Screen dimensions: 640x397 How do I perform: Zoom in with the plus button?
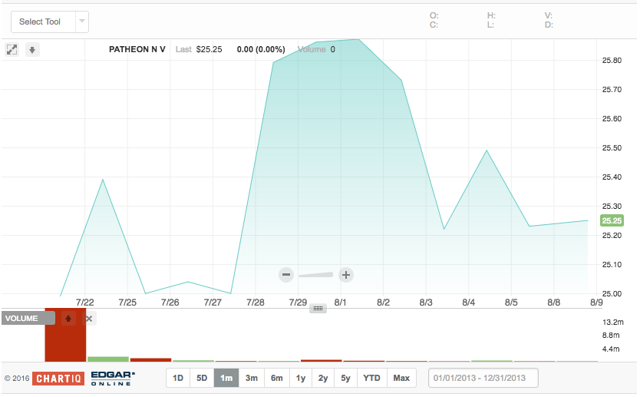coord(346,275)
